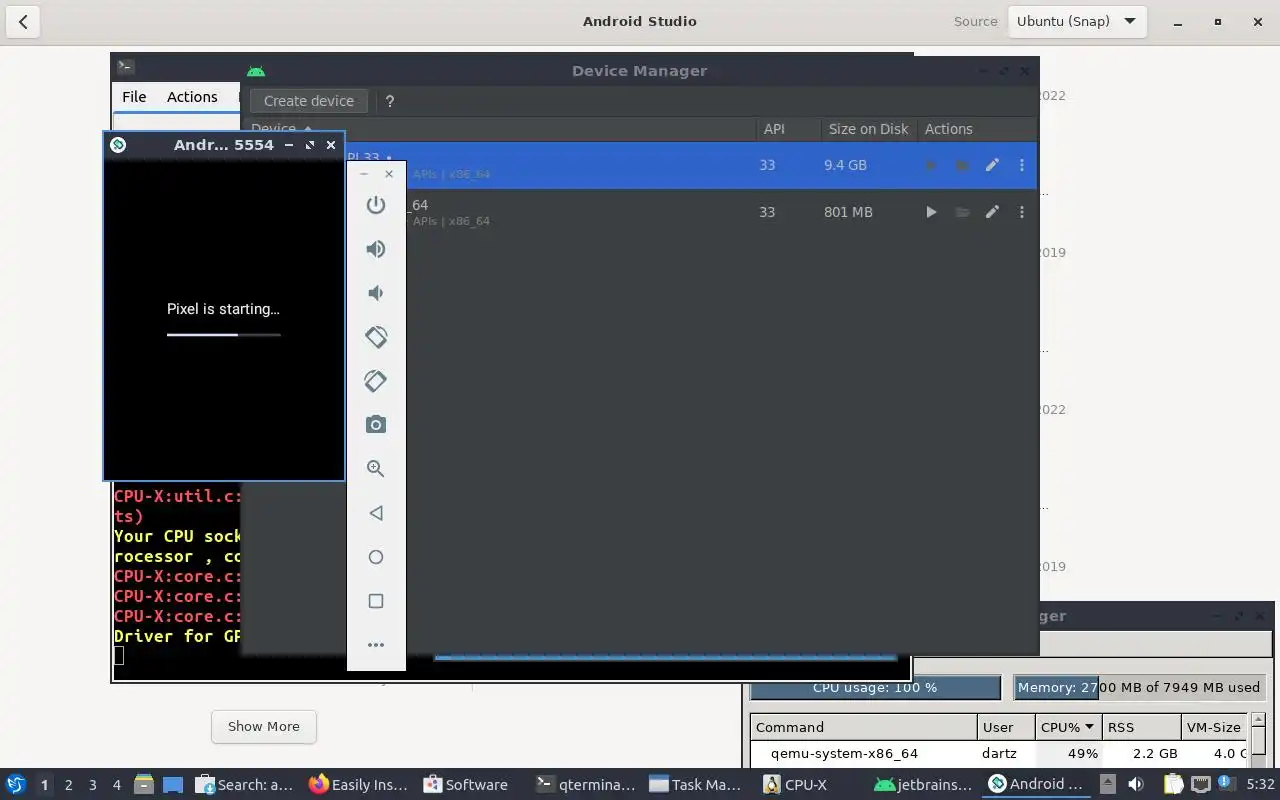Image resolution: width=1280 pixels, height=800 pixels.
Task: Sort by the Size on Disk column header
Action: click(x=868, y=129)
